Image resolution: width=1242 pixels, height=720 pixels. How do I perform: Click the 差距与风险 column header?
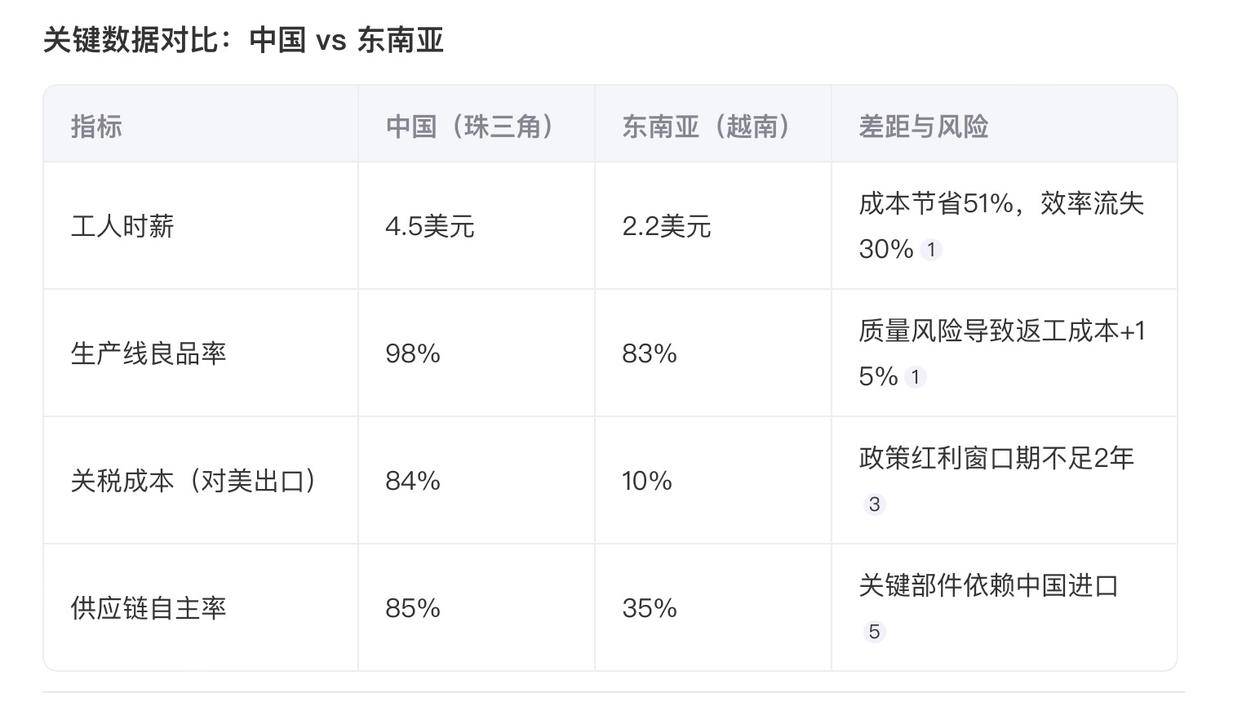923,126
